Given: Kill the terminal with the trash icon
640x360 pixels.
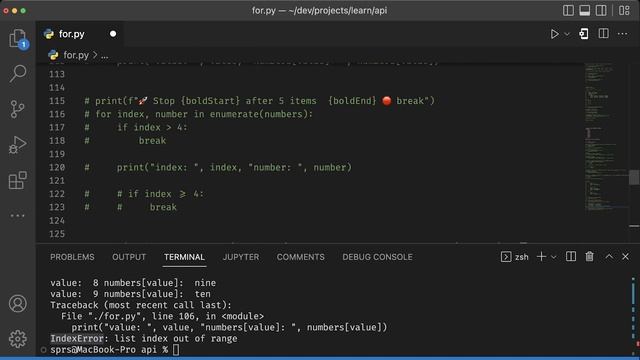Looking at the screenshot, I should (x=589, y=256).
